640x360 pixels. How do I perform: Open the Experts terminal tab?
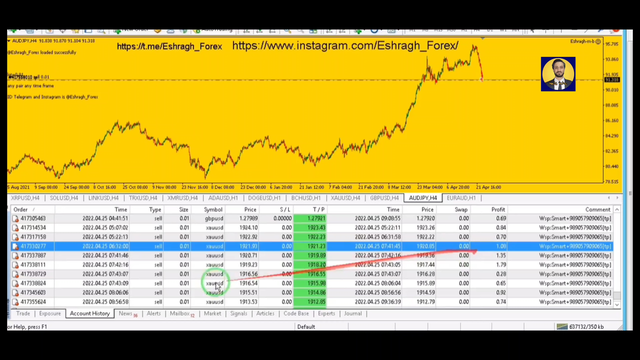[326, 313]
